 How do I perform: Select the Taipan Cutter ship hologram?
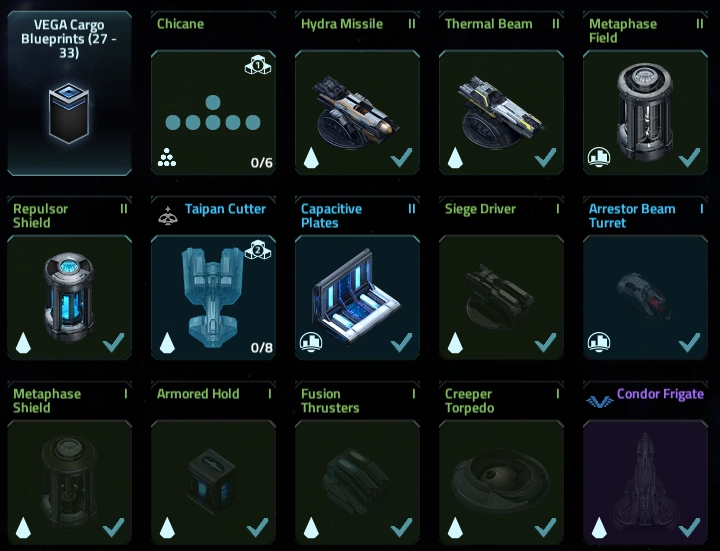(x=213, y=297)
